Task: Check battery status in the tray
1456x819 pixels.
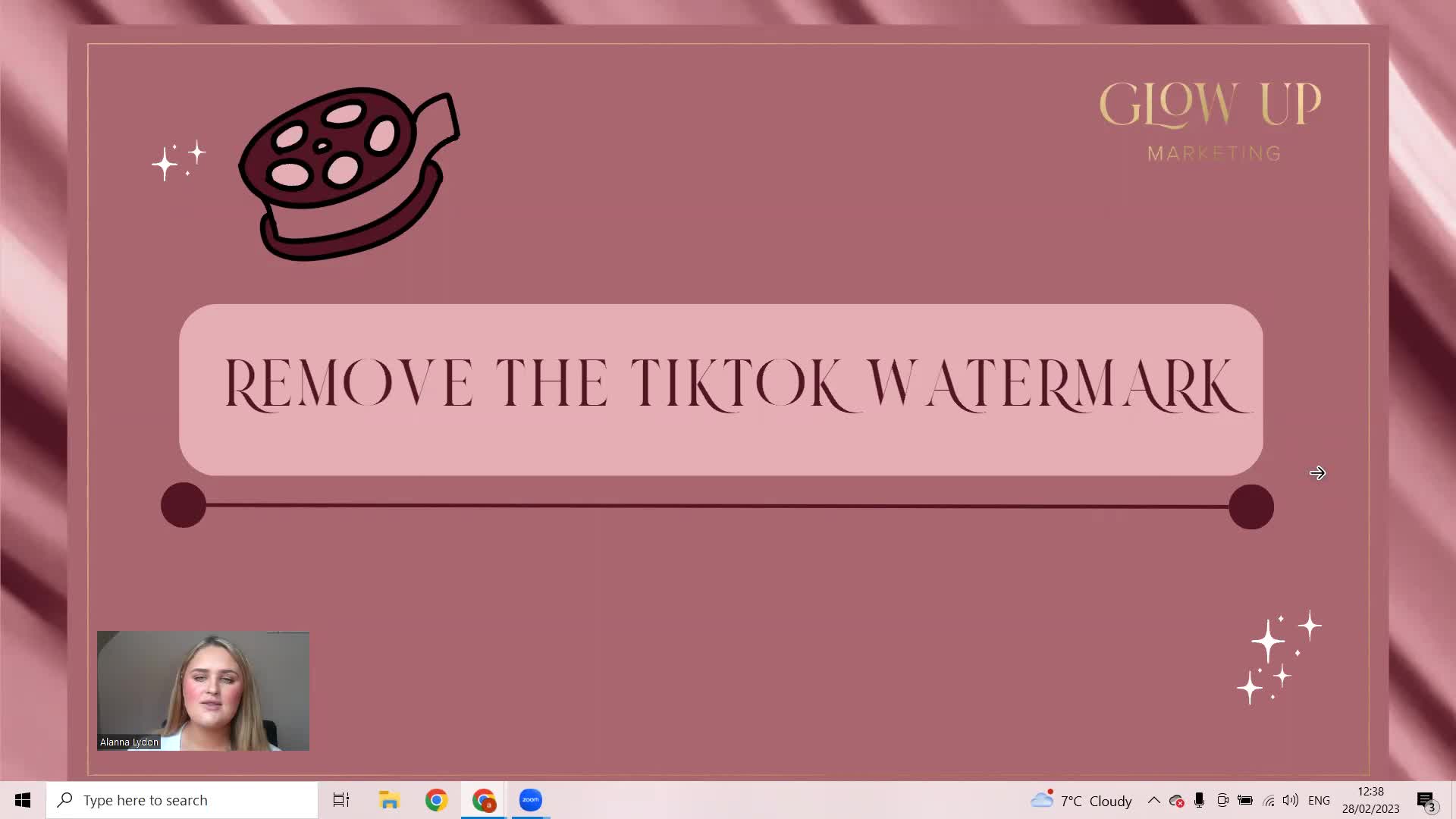Action: click(x=1244, y=800)
